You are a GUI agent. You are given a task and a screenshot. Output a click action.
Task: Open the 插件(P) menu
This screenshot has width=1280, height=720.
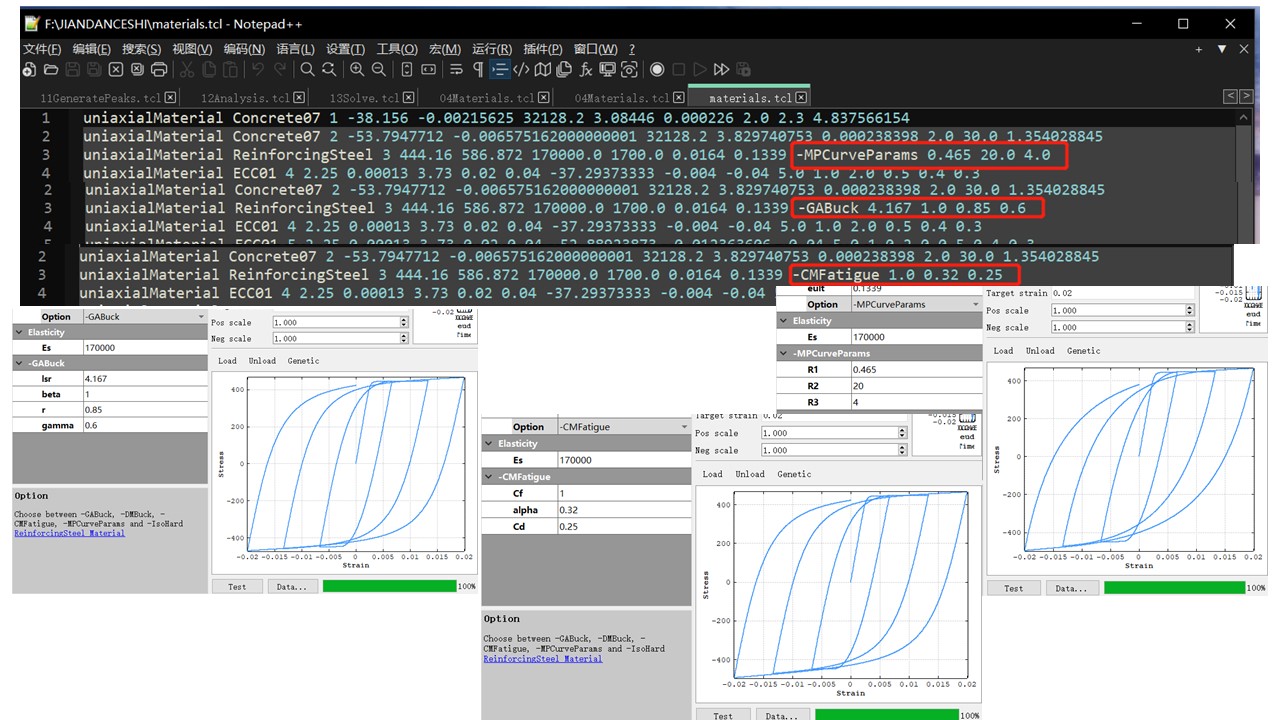click(544, 49)
